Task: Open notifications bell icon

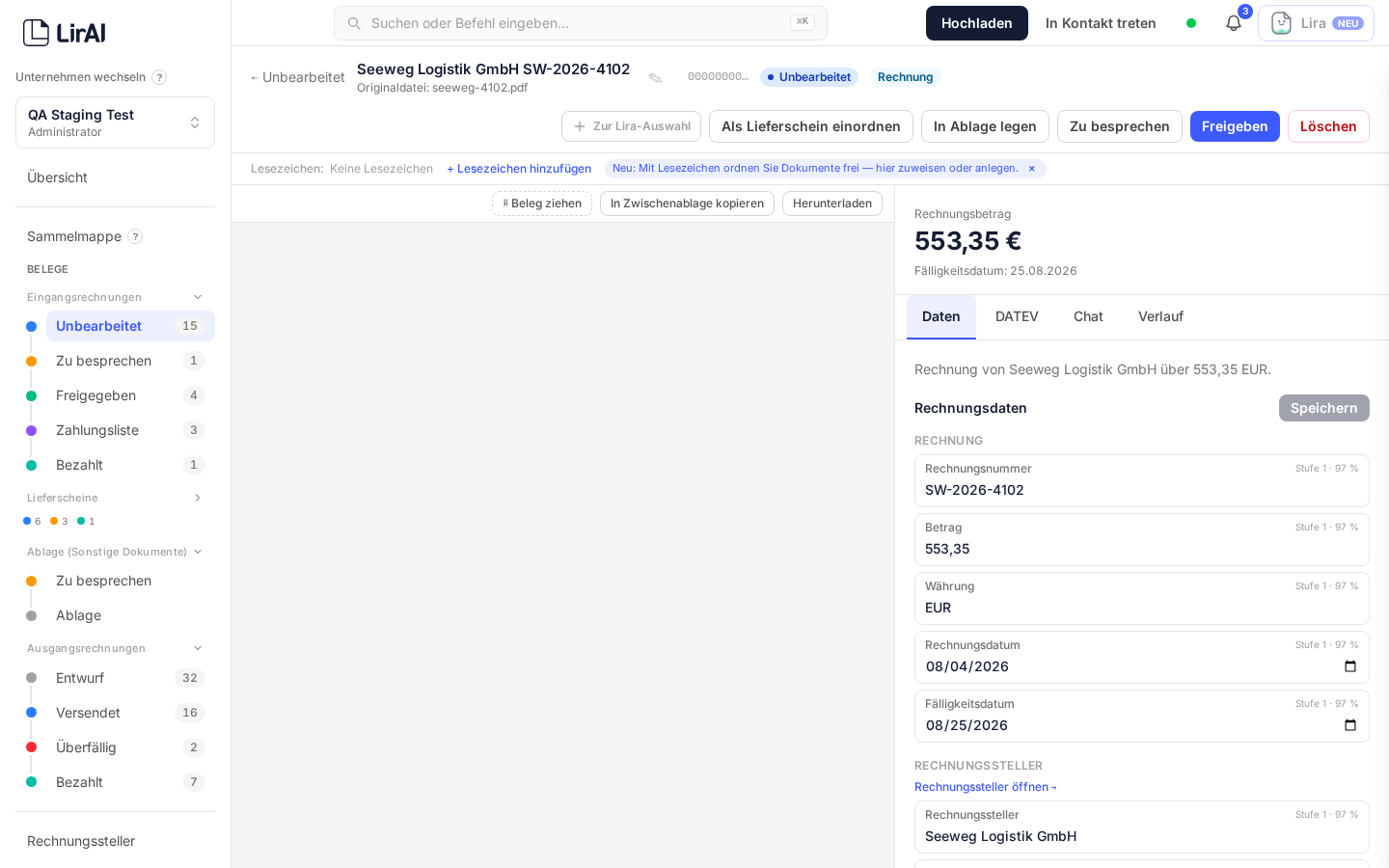Action: click(x=1234, y=23)
